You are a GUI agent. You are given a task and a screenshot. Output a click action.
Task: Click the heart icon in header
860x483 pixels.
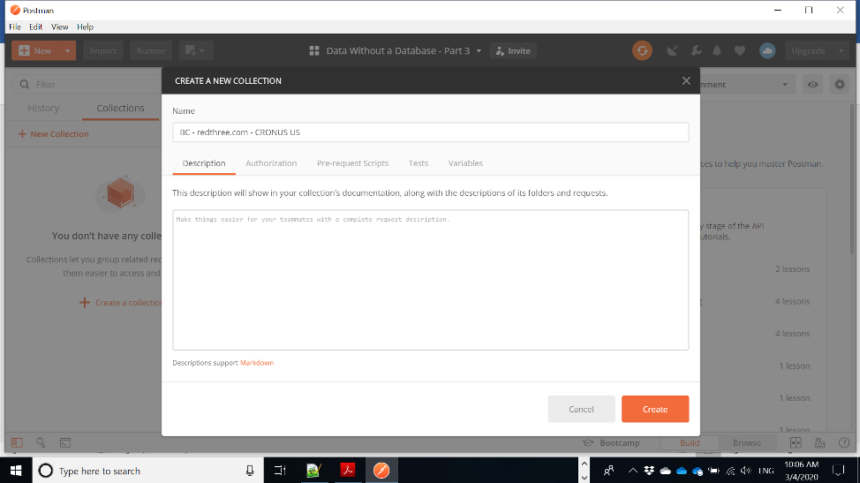click(x=740, y=51)
